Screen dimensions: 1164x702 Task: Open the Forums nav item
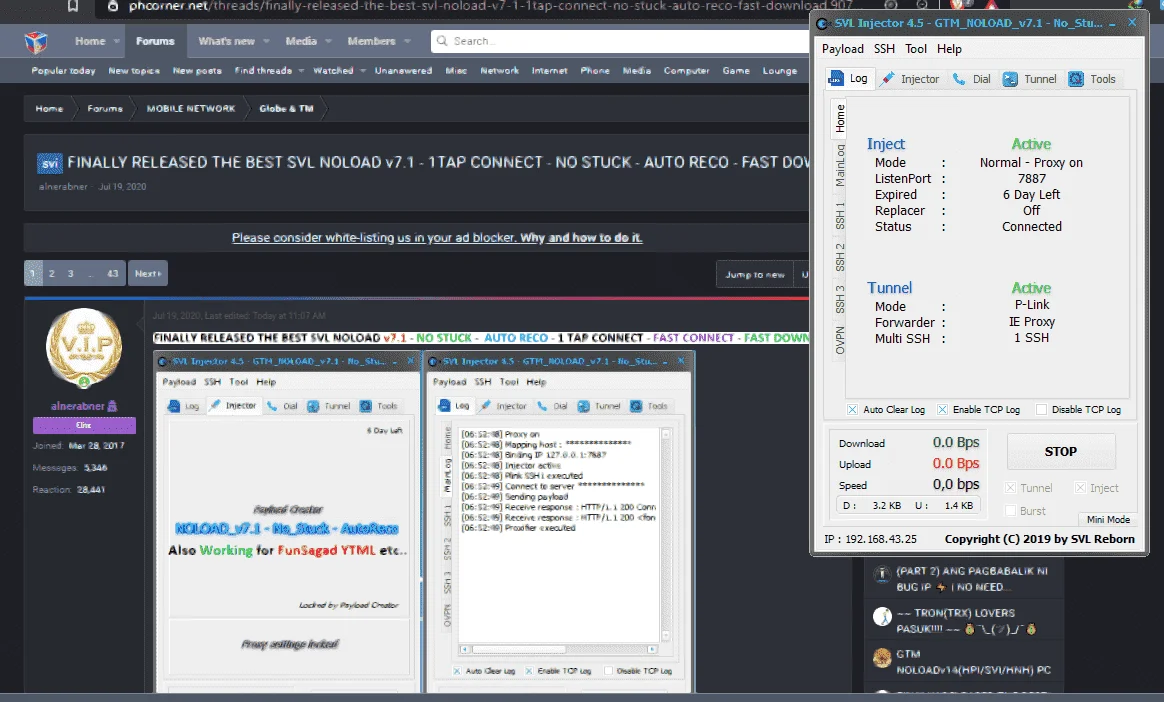pyautogui.click(x=155, y=41)
